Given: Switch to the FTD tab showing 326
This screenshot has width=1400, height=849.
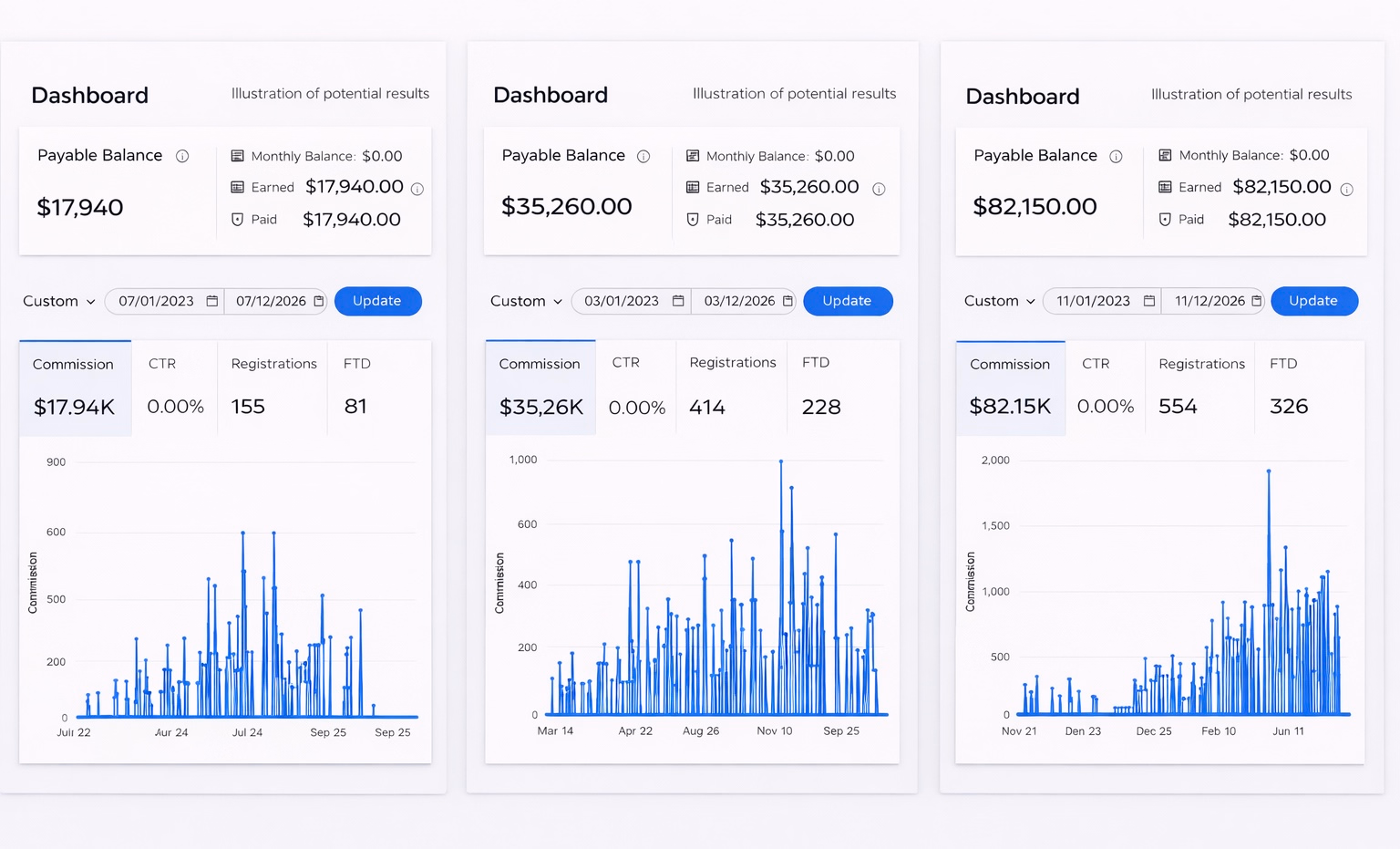Looking at the screenshot, I should click(1310, 388).
